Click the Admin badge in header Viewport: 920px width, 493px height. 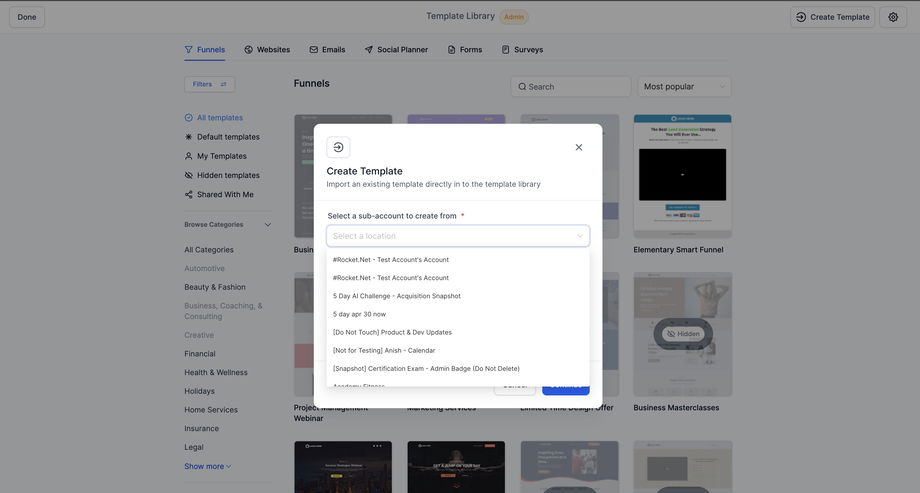click(x=514, y=17)
